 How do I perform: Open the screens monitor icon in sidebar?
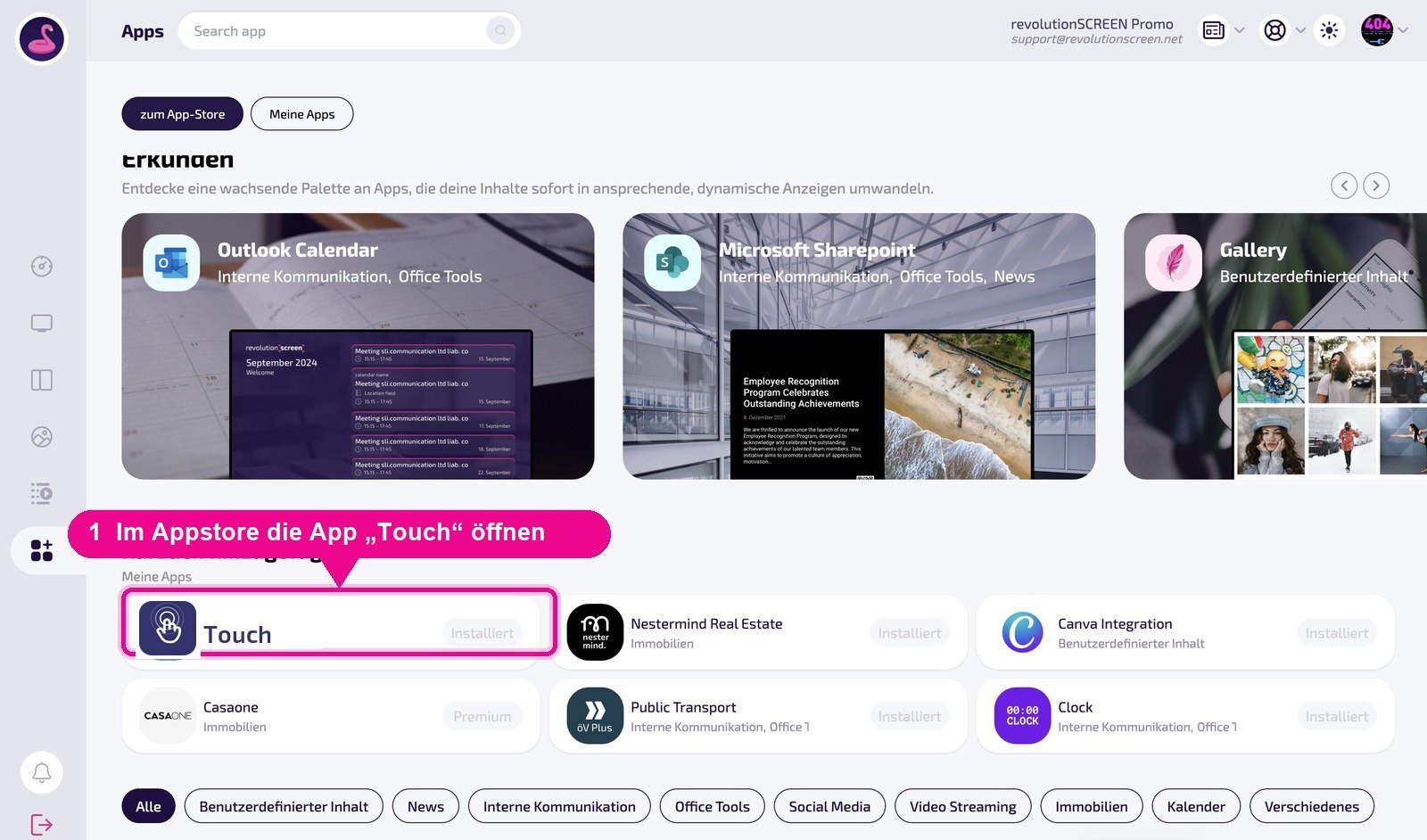coord(42,323)
